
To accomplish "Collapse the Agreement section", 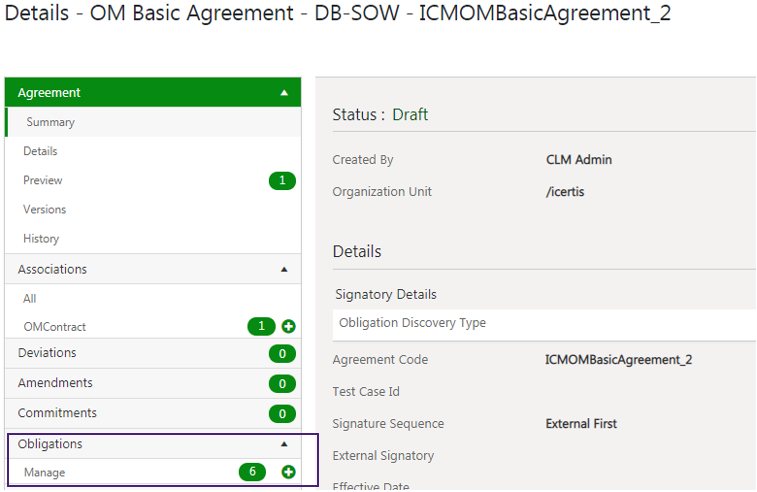I will tap(284, 93).
